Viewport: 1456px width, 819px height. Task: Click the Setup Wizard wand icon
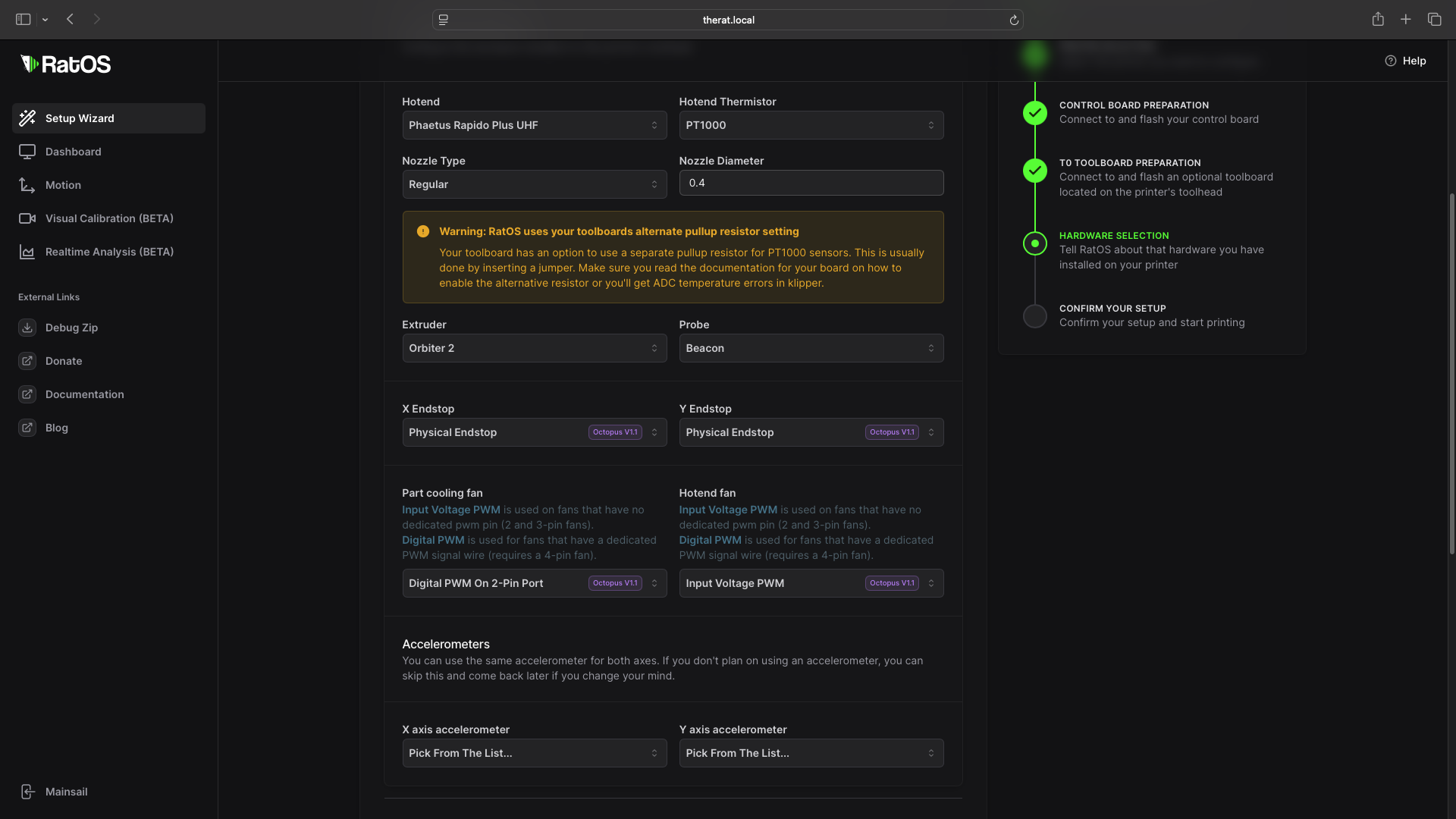click(x=27, y=118)
